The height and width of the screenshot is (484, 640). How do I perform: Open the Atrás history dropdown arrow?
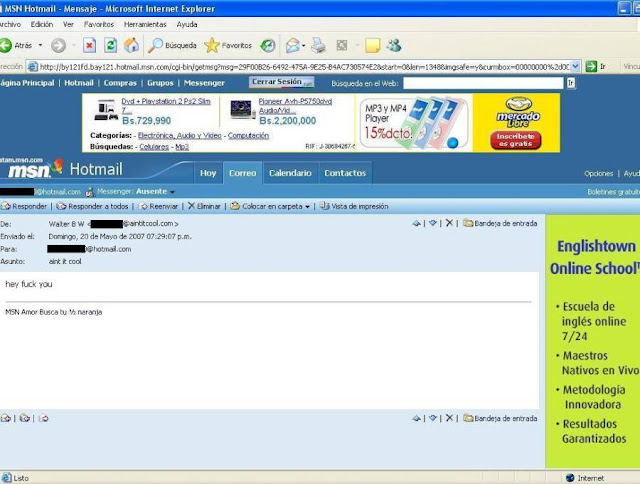tap(40, 45)
